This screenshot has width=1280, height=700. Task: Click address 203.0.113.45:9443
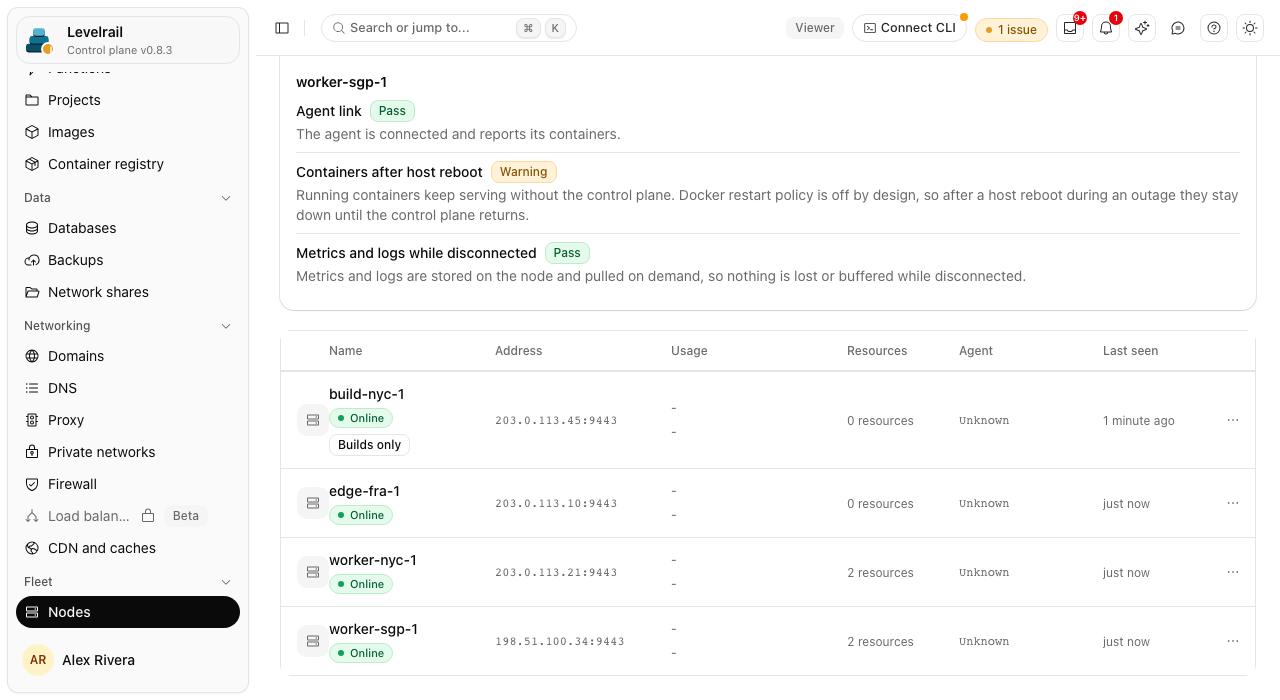[556, 421]
